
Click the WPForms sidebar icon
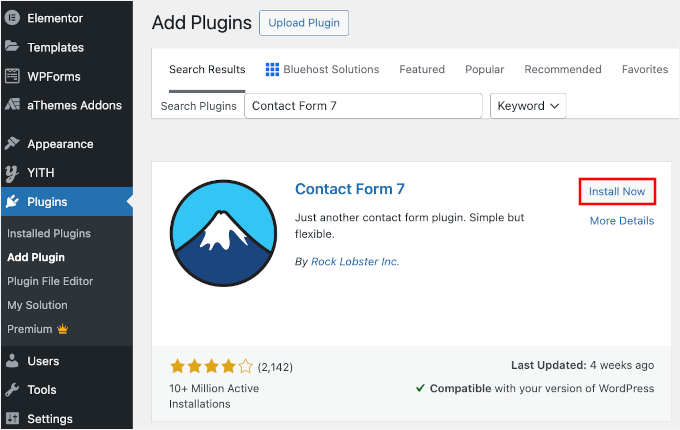pos(12,76)
